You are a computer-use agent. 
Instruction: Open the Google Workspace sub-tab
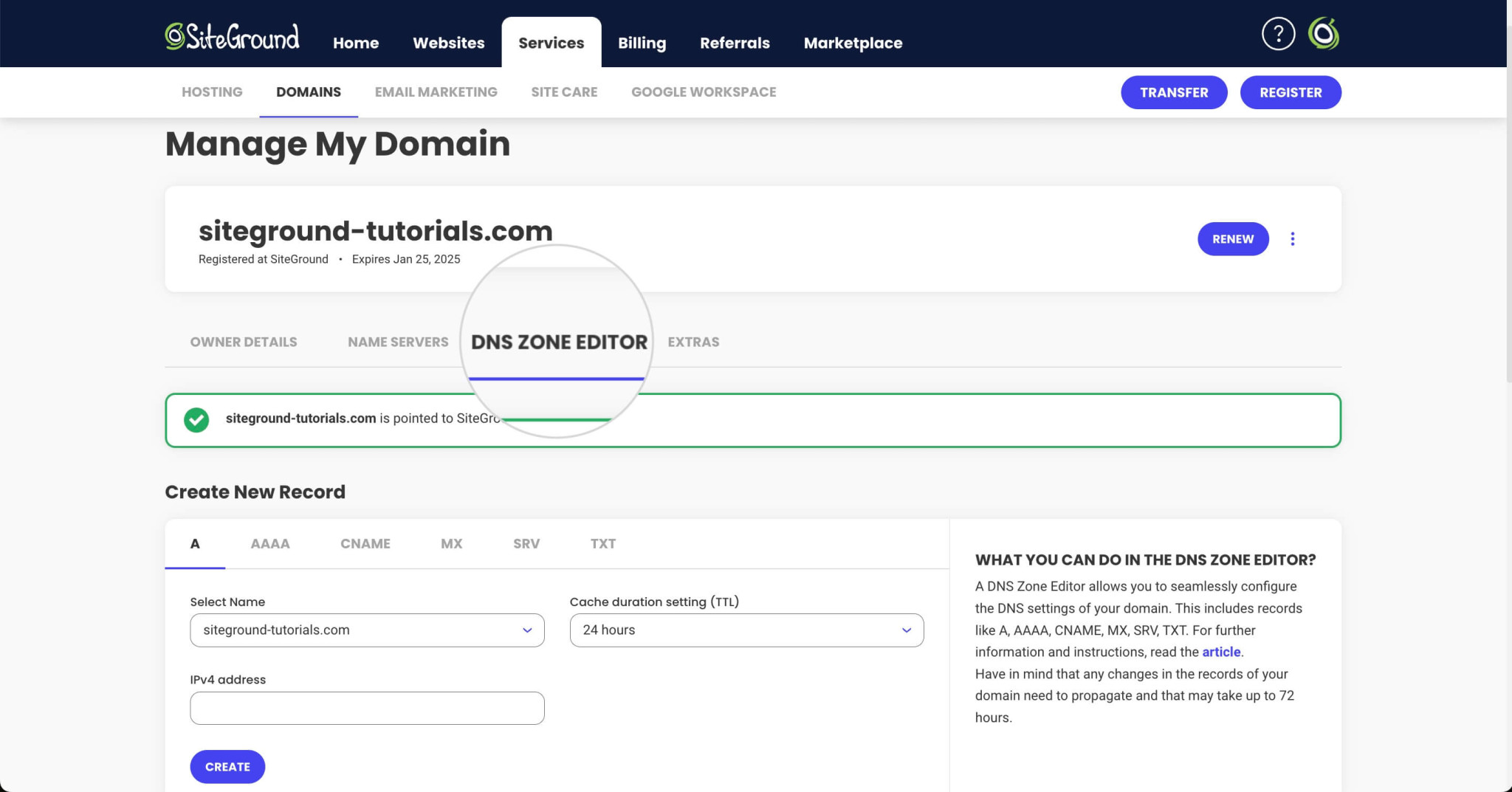[x=704, y=92]
